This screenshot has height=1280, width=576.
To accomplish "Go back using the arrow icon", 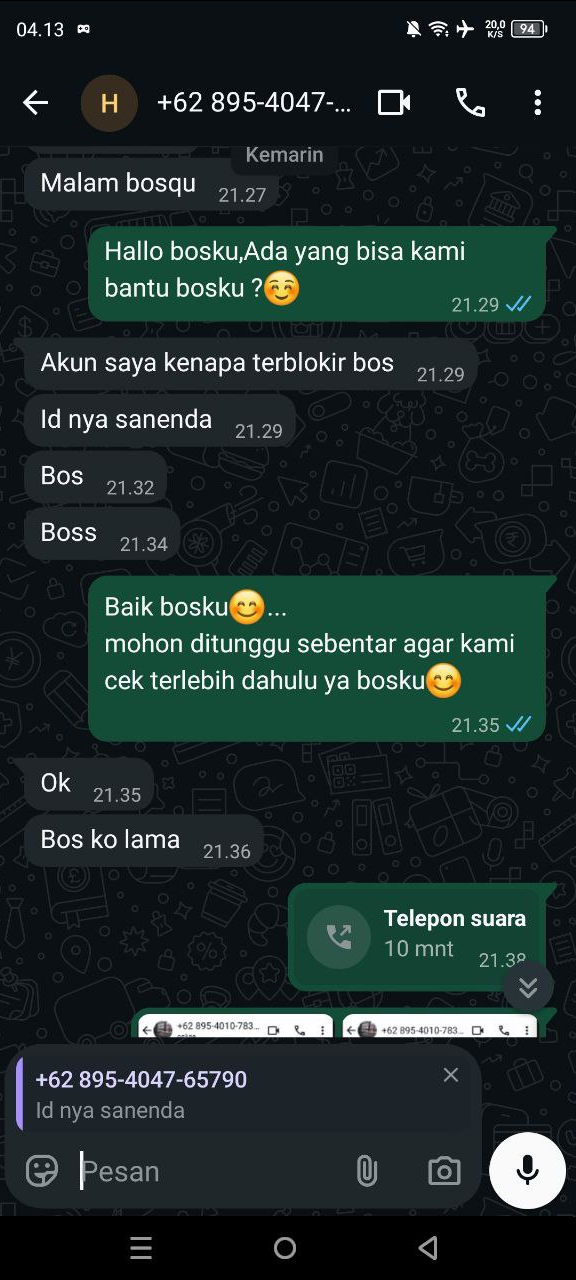I will [x=35, y=102].
